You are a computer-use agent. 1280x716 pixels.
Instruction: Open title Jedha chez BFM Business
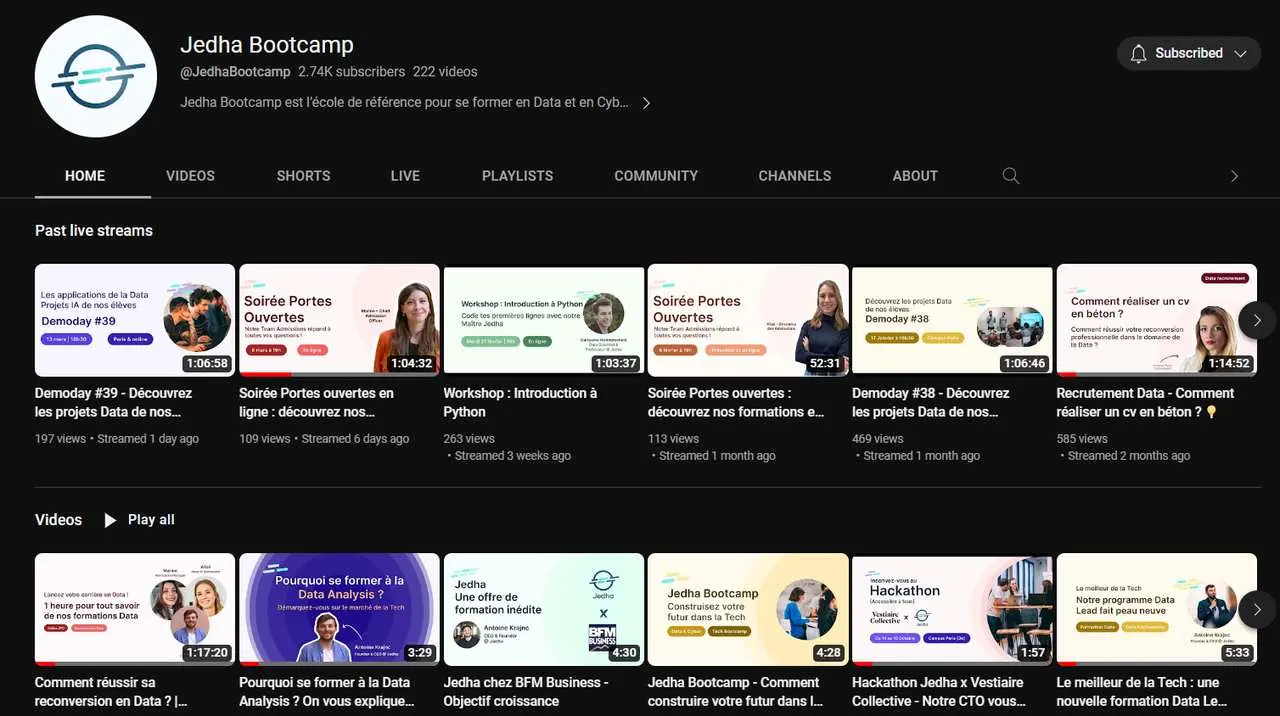(526, 691)
